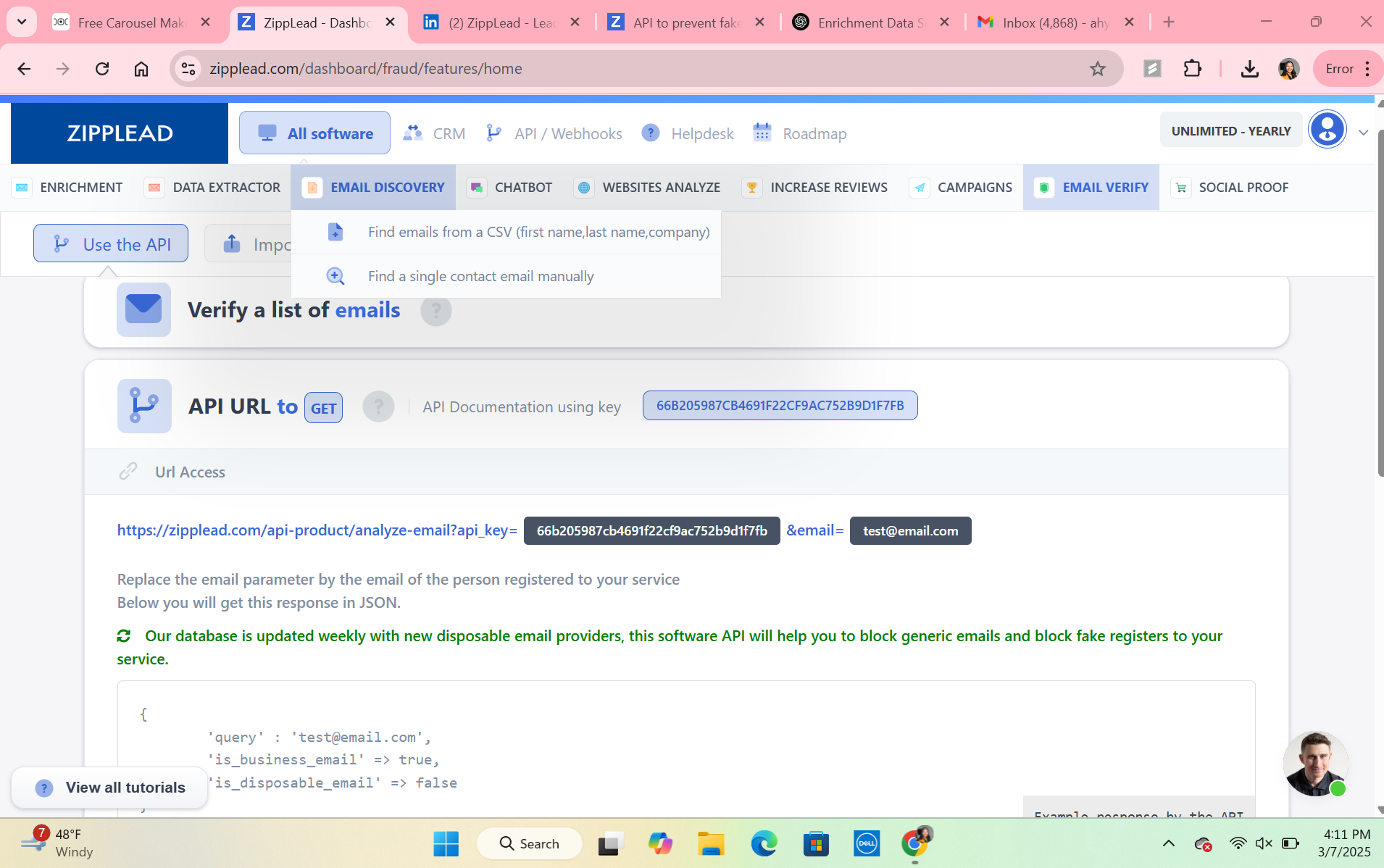
Task: Open API Documentation using key link
Action: pyautogui.click(x=522, y=407)
